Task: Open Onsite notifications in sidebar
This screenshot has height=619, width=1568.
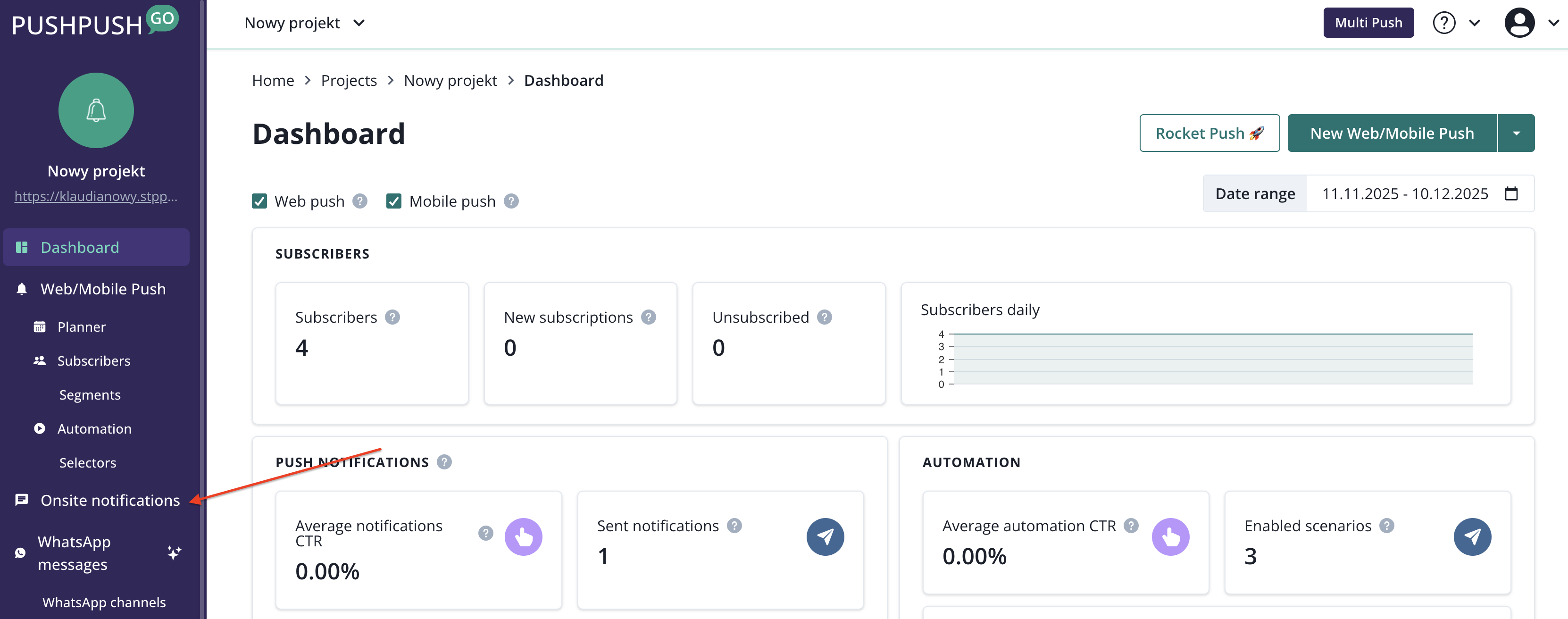Action: pos(109,500)
